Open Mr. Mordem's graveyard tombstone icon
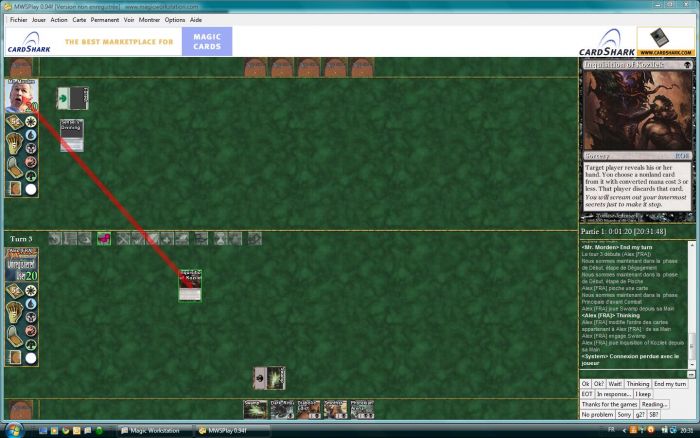Viewport: 700px width, 438px height. point(14,168)
